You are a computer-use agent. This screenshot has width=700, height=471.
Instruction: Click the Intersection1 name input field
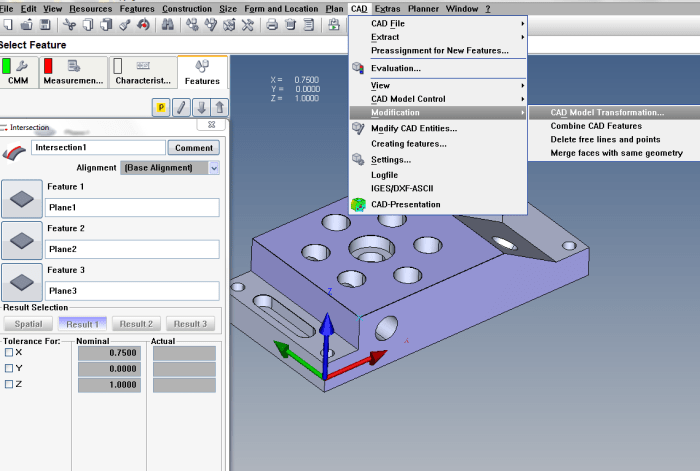97,147
